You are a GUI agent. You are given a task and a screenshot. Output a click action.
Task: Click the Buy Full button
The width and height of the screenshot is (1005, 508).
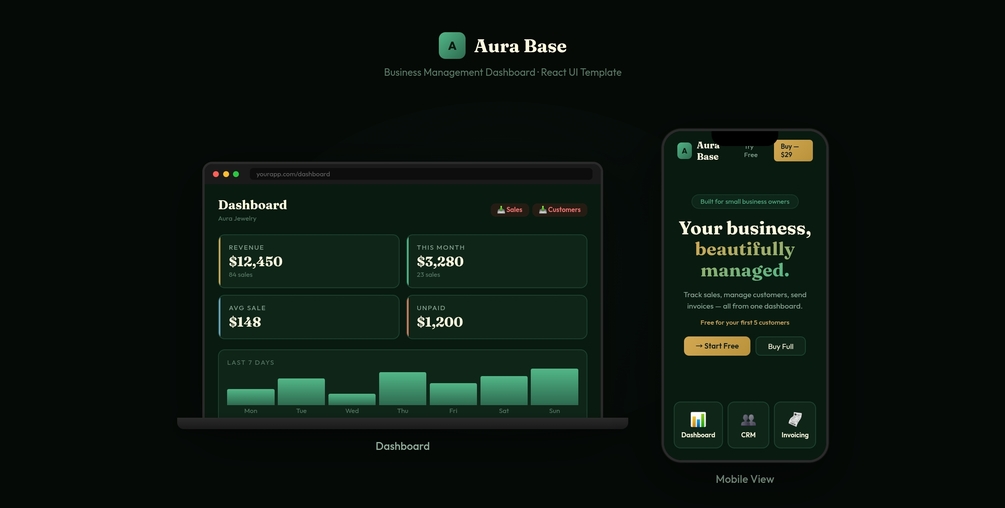point(781,346)
